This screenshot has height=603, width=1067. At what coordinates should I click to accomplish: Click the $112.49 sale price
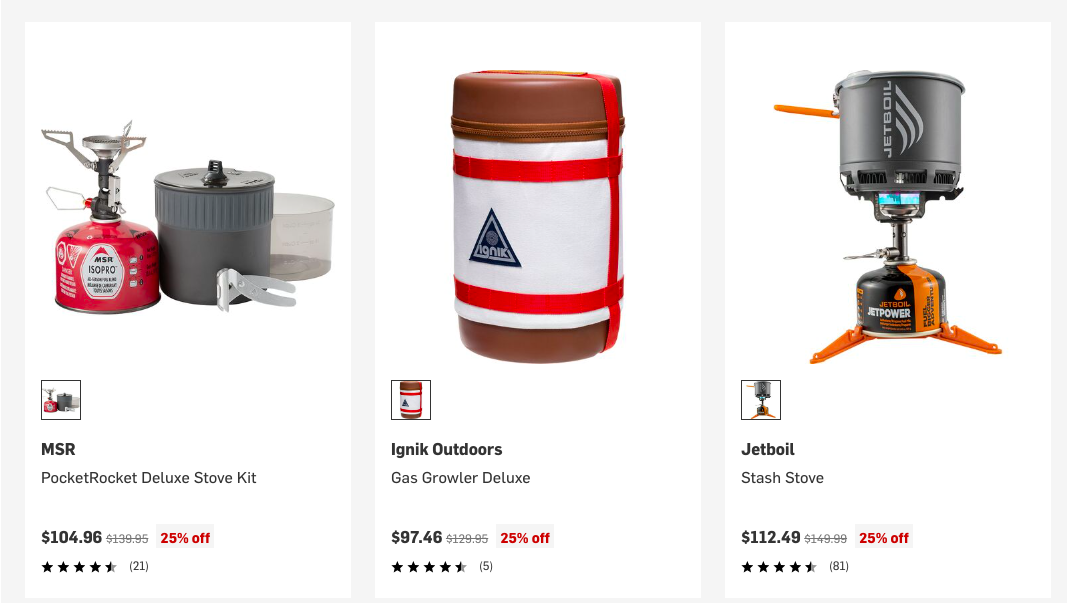point(770,537)
